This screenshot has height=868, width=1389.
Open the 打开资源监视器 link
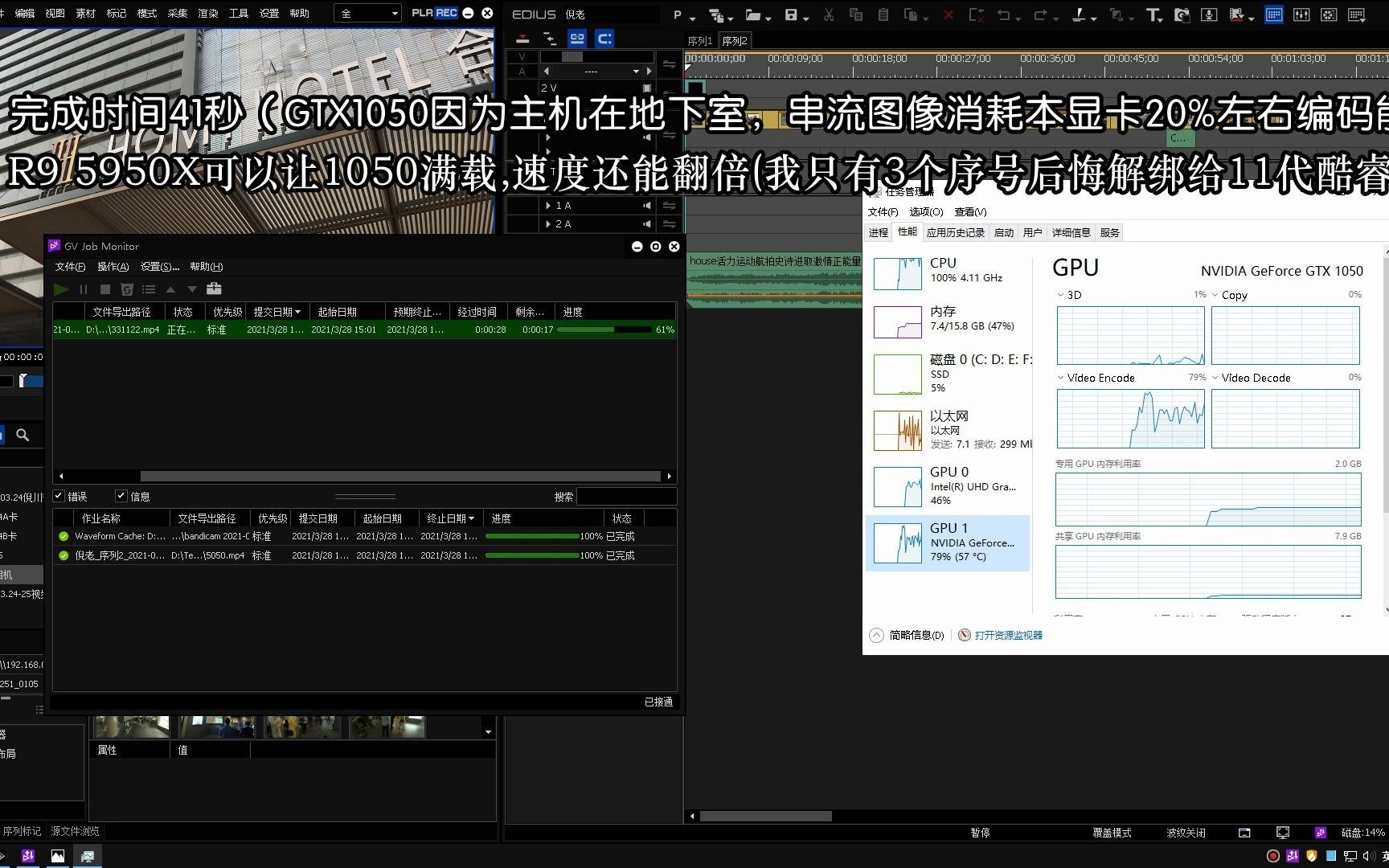click(x=1008, y=635)
